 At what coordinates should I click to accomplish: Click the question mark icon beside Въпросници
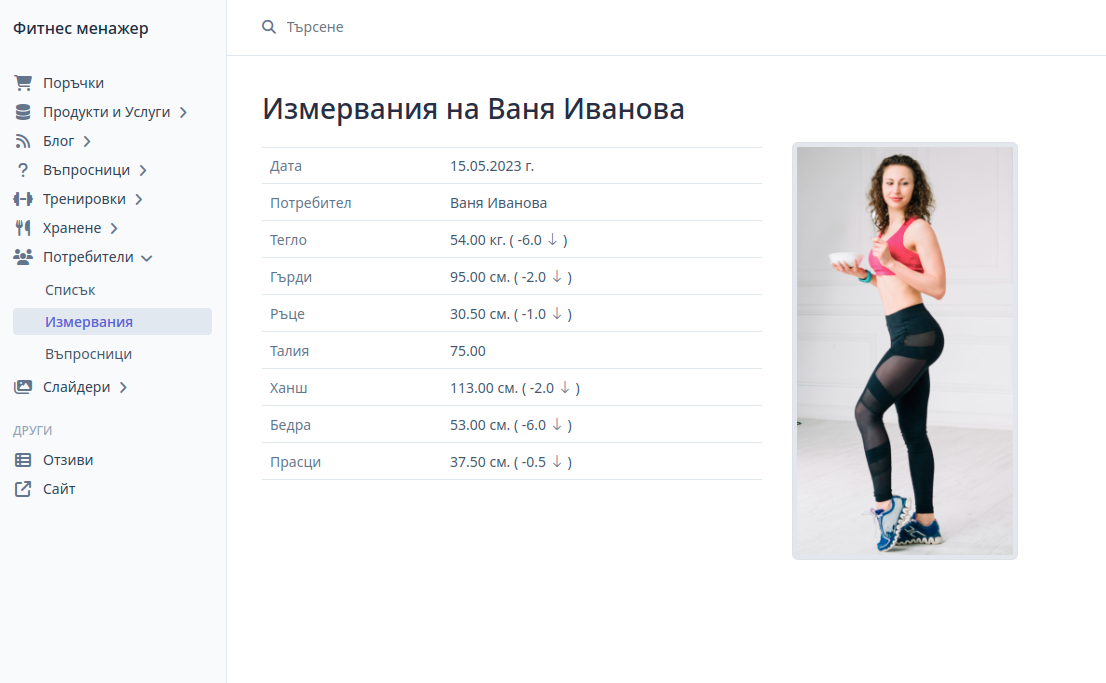click(23, 170)
